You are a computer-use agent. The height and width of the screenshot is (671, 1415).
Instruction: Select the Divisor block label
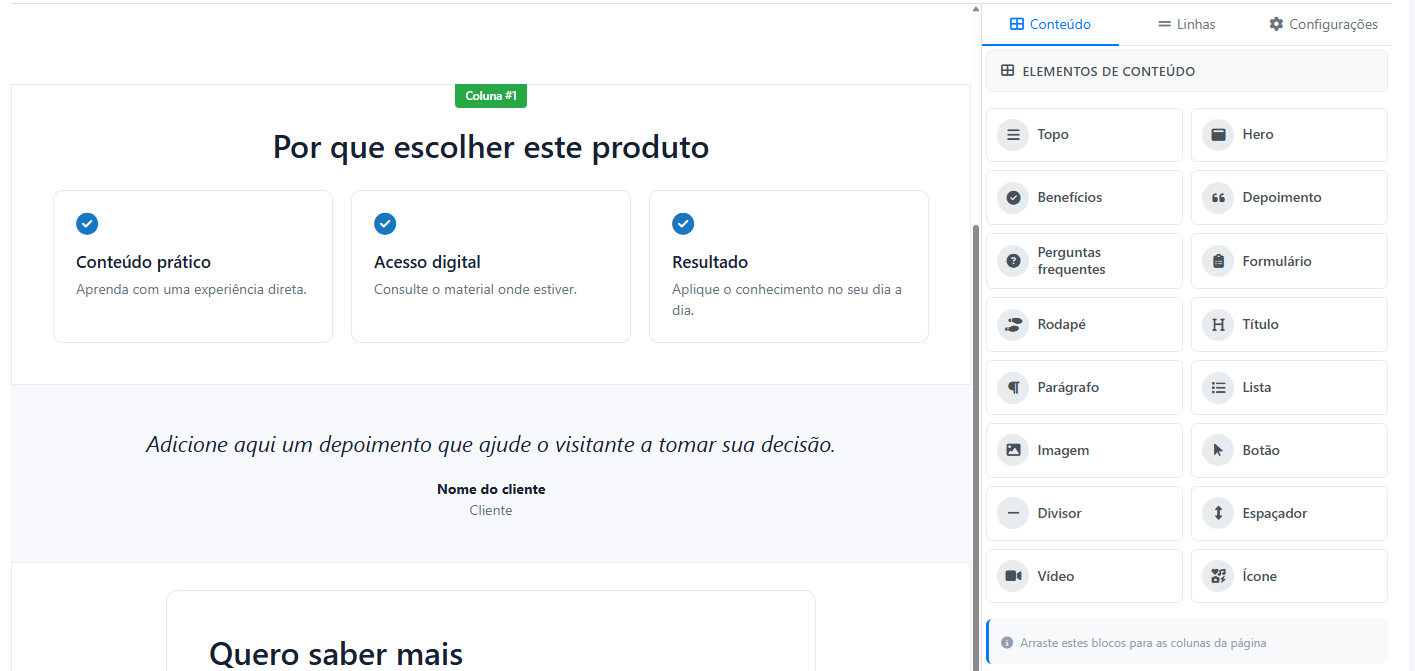pos(1060,513)
